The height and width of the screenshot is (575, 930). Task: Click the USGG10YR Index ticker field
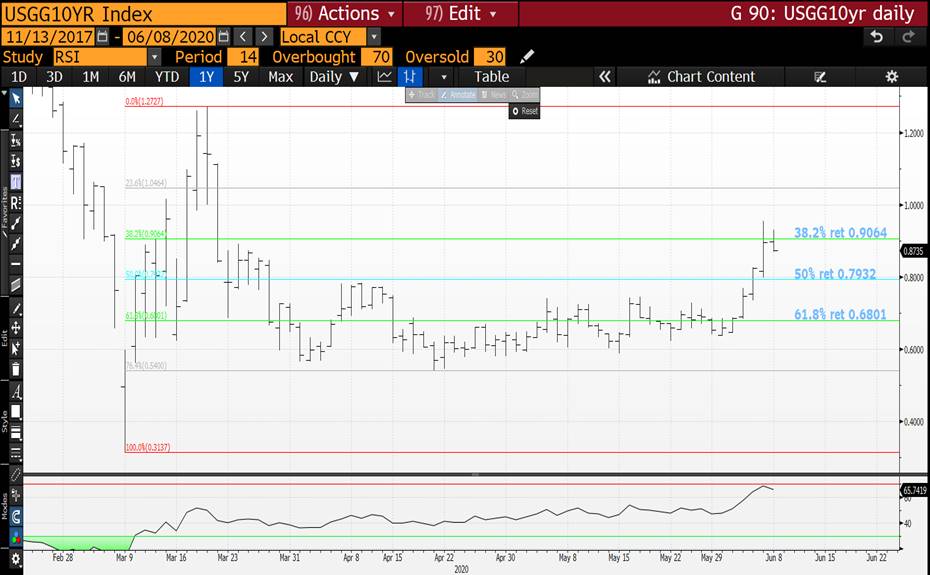[144, 13]
